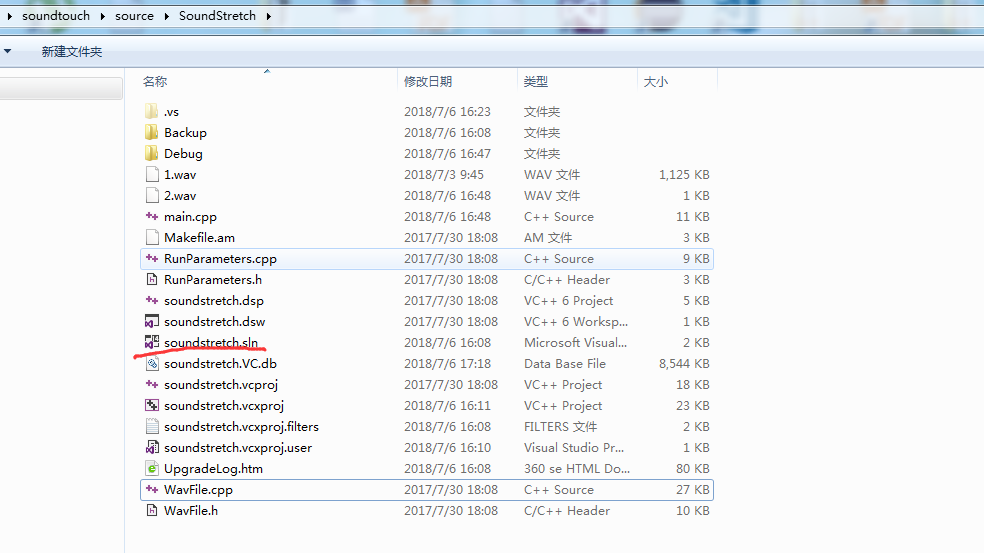Select the 1.wav file icon

tap(152, 174)
